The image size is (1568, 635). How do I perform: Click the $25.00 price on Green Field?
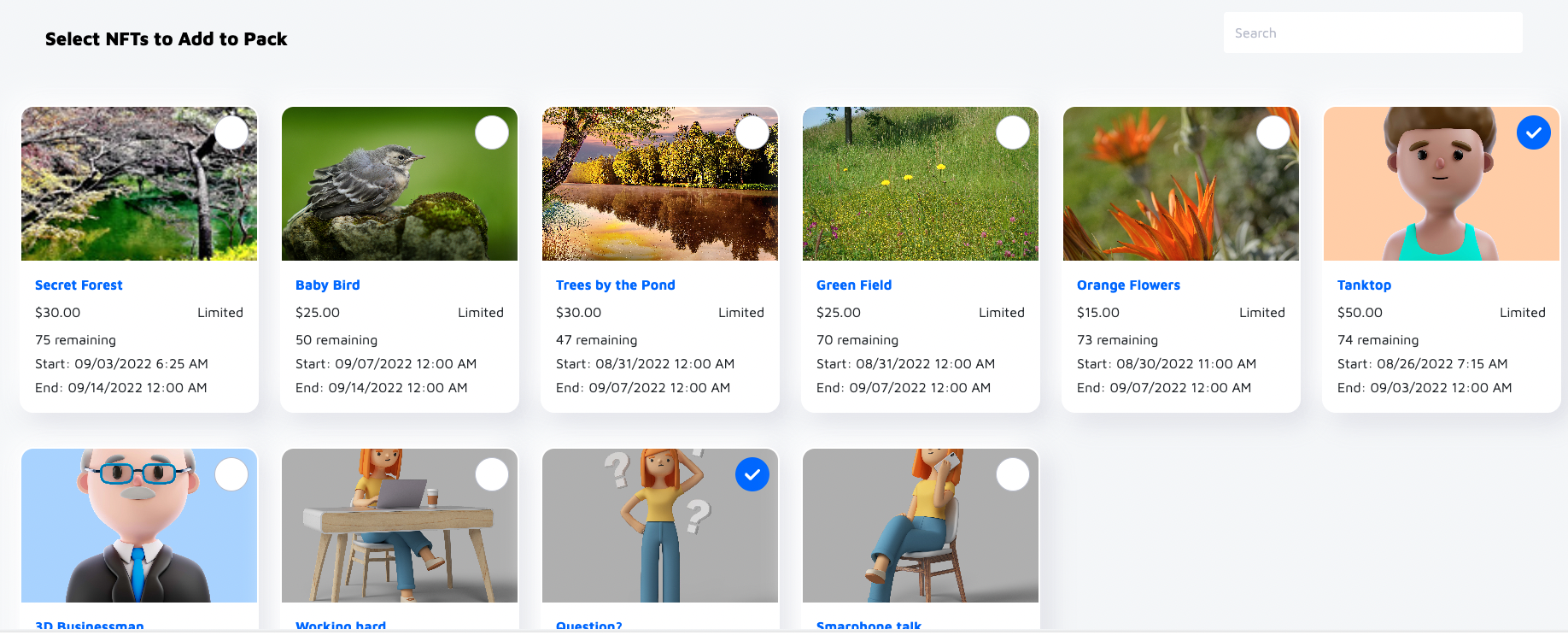[x=839, y=313]
